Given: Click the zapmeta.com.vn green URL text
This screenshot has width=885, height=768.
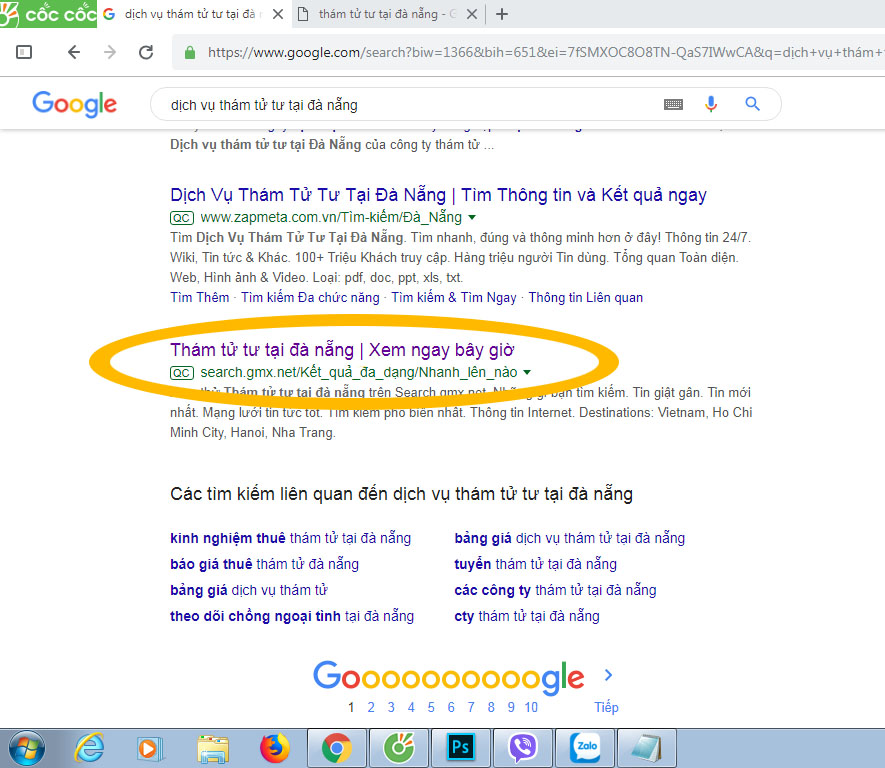Looking at the screenshot, I should pyautogui.click(x=331, y=217).
